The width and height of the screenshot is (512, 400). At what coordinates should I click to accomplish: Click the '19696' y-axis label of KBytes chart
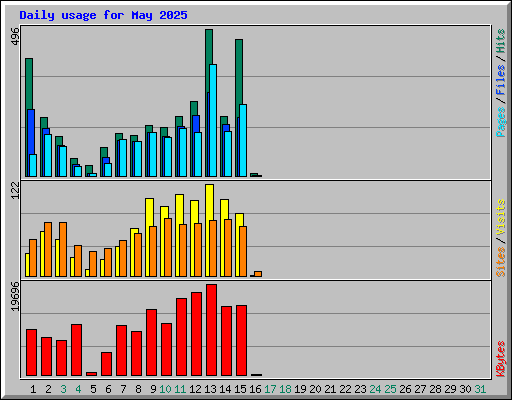click(x=15, y=297)
